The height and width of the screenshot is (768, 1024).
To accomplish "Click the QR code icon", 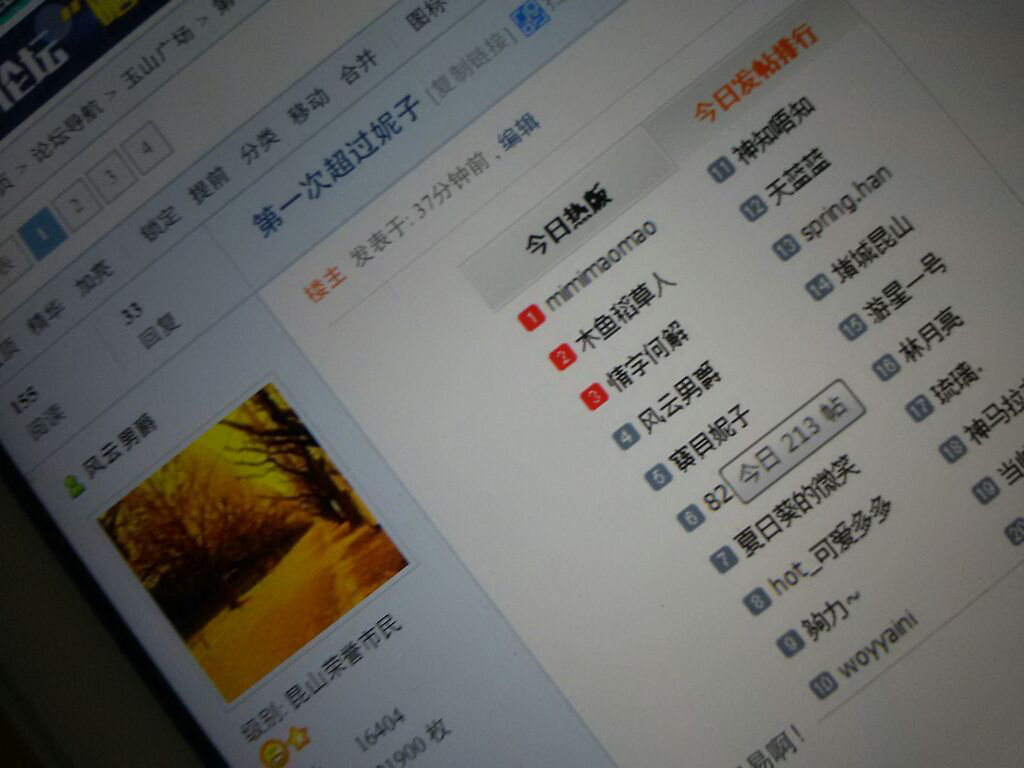I will pos(532,16).
